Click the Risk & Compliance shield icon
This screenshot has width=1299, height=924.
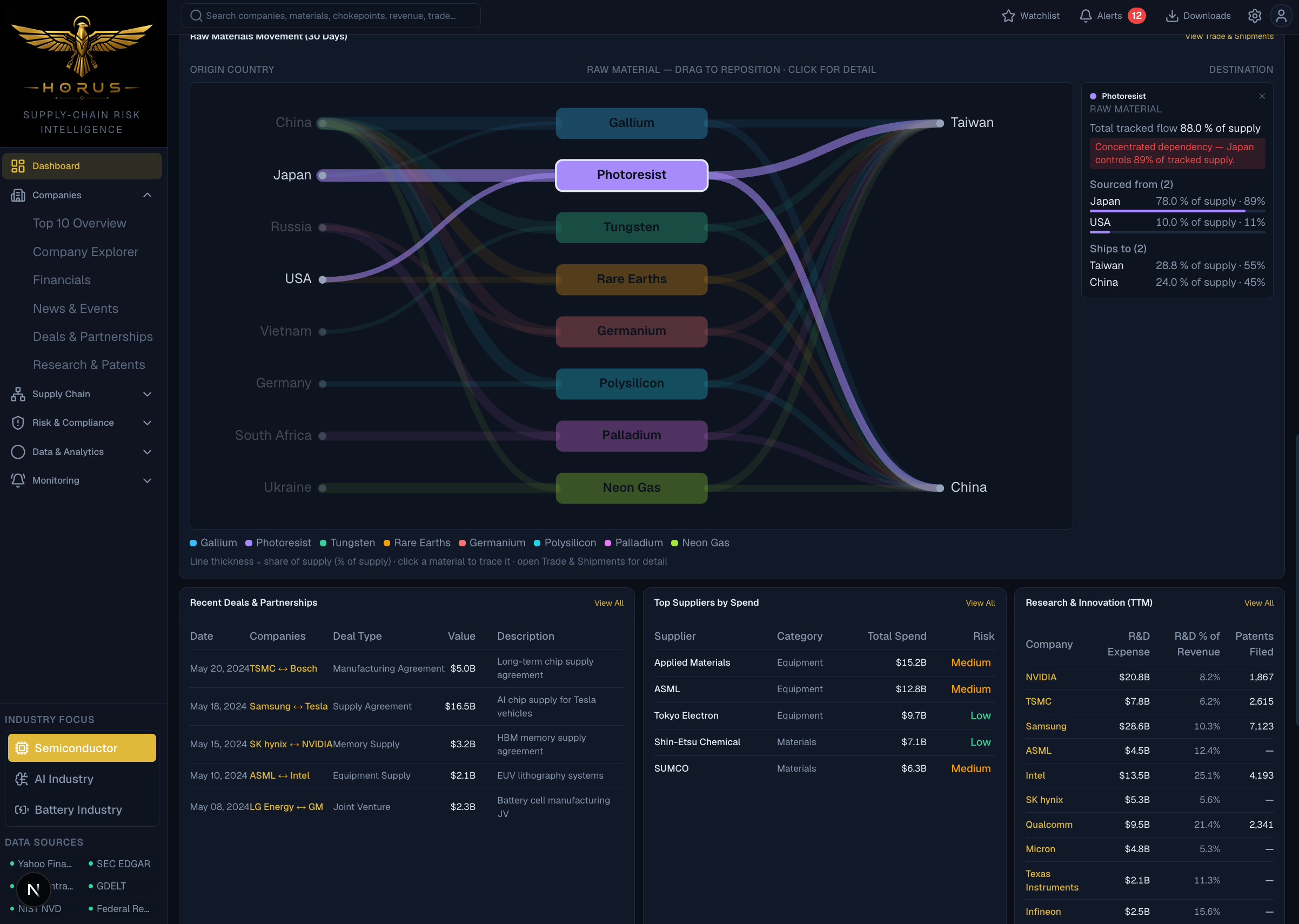coord(18,423)
